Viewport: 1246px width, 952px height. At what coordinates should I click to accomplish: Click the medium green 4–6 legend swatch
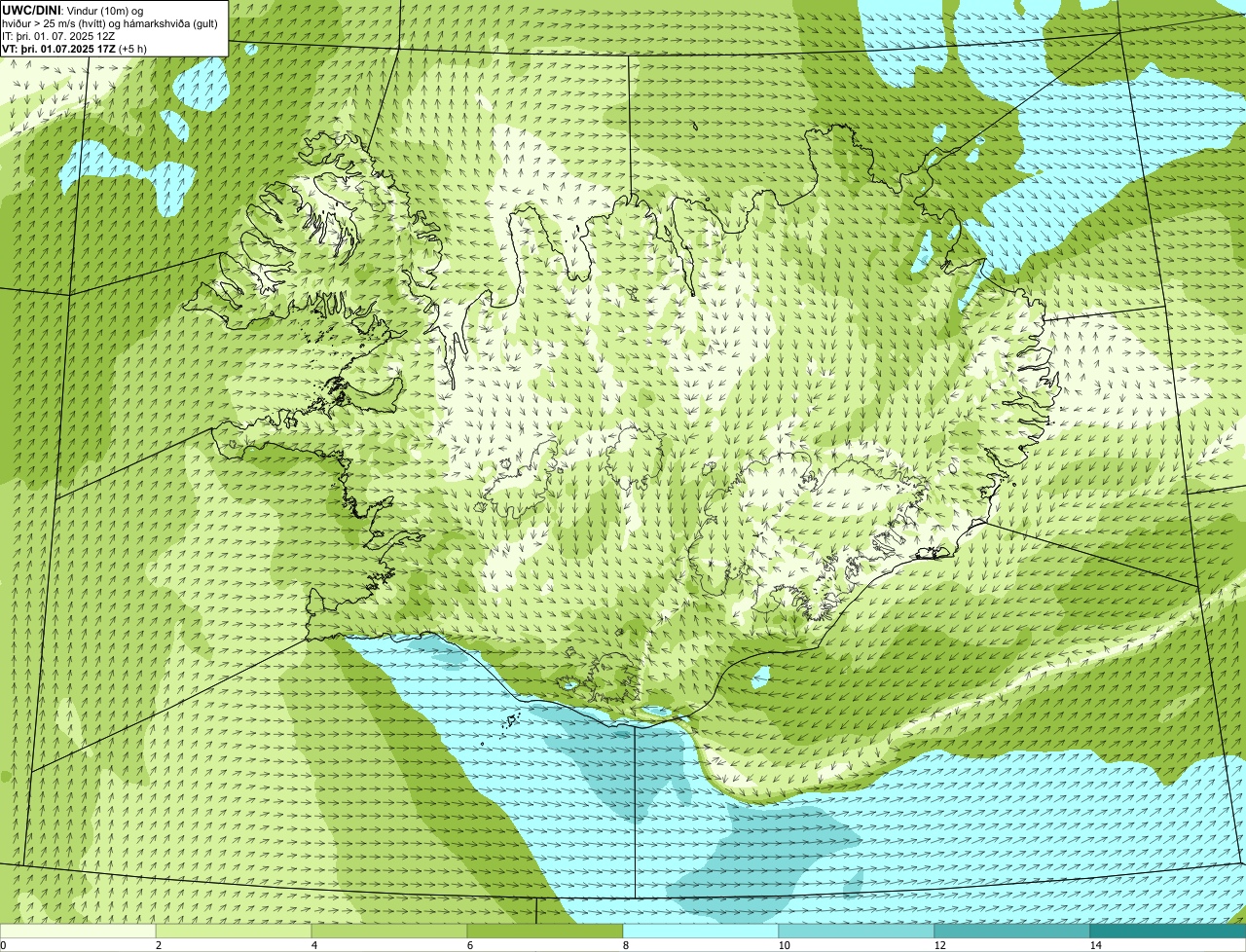point(389,932)
